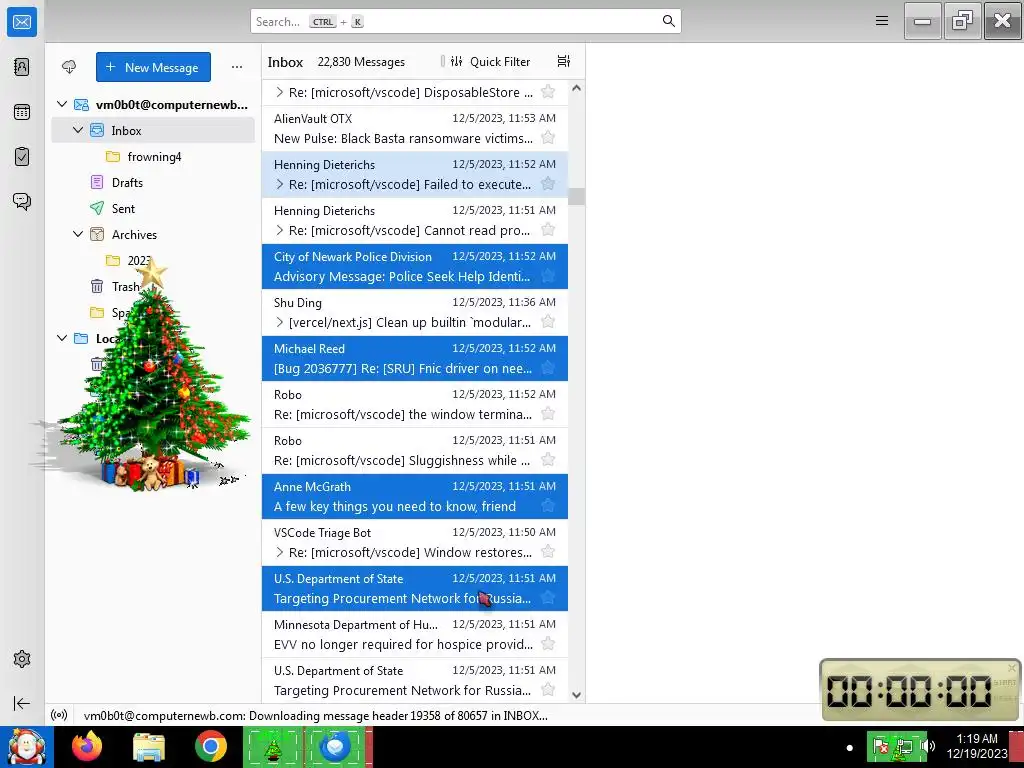Image resolution: width=1024 pixels, height=768 pixels.
Task: Switch to Thunderbird taskbar button
Action: tap(335, 746)
